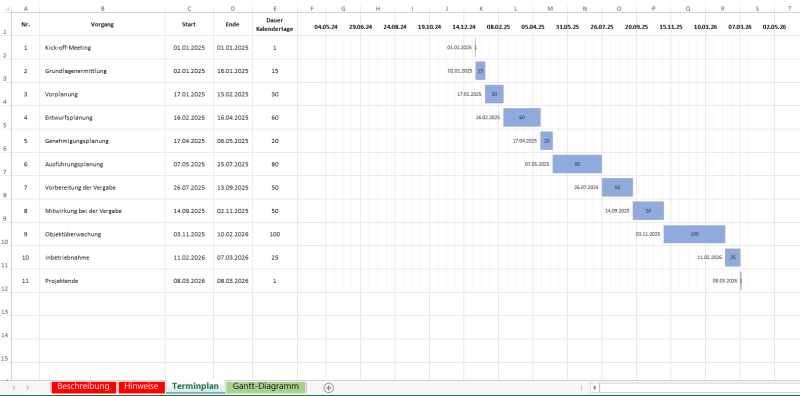The image size is (800, 396).
Task: Select the Grundlagenermittlung cell
Action: [103, 71]
